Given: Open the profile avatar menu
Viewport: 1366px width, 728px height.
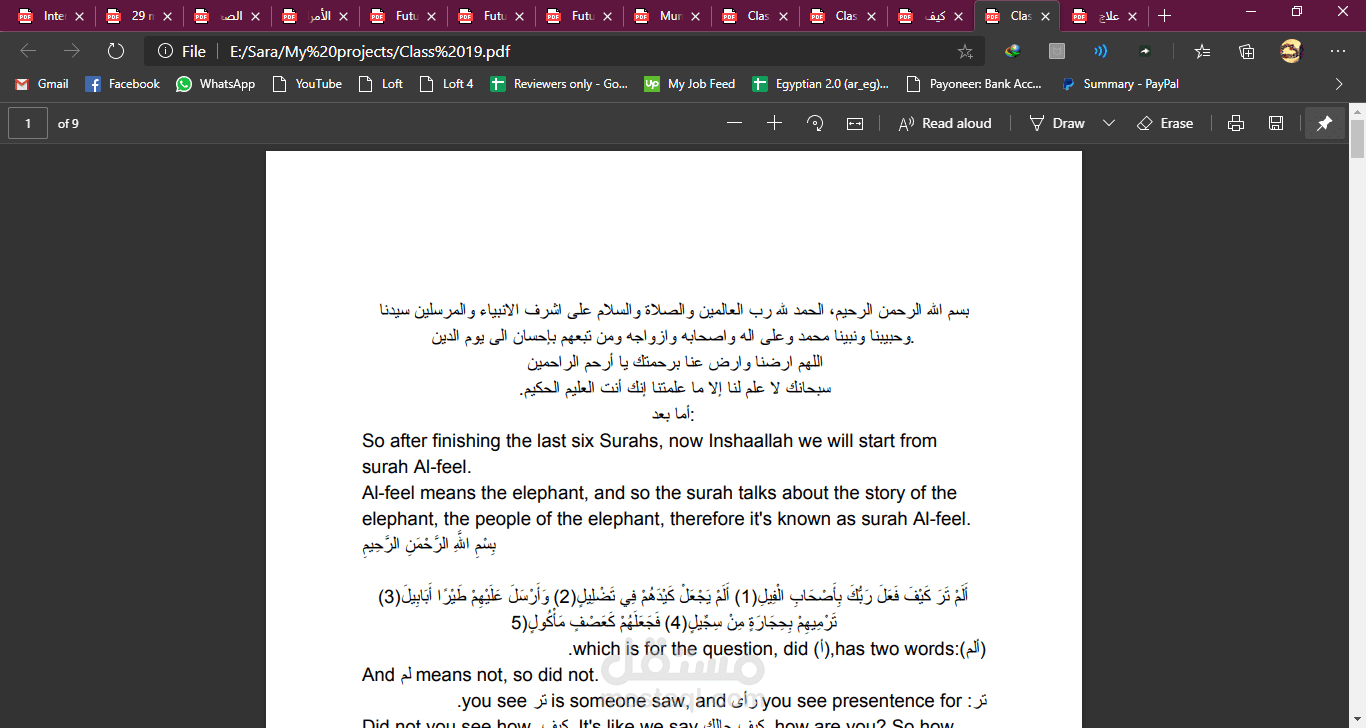Looking at the screenshot, I should [x=1292, y=51].
